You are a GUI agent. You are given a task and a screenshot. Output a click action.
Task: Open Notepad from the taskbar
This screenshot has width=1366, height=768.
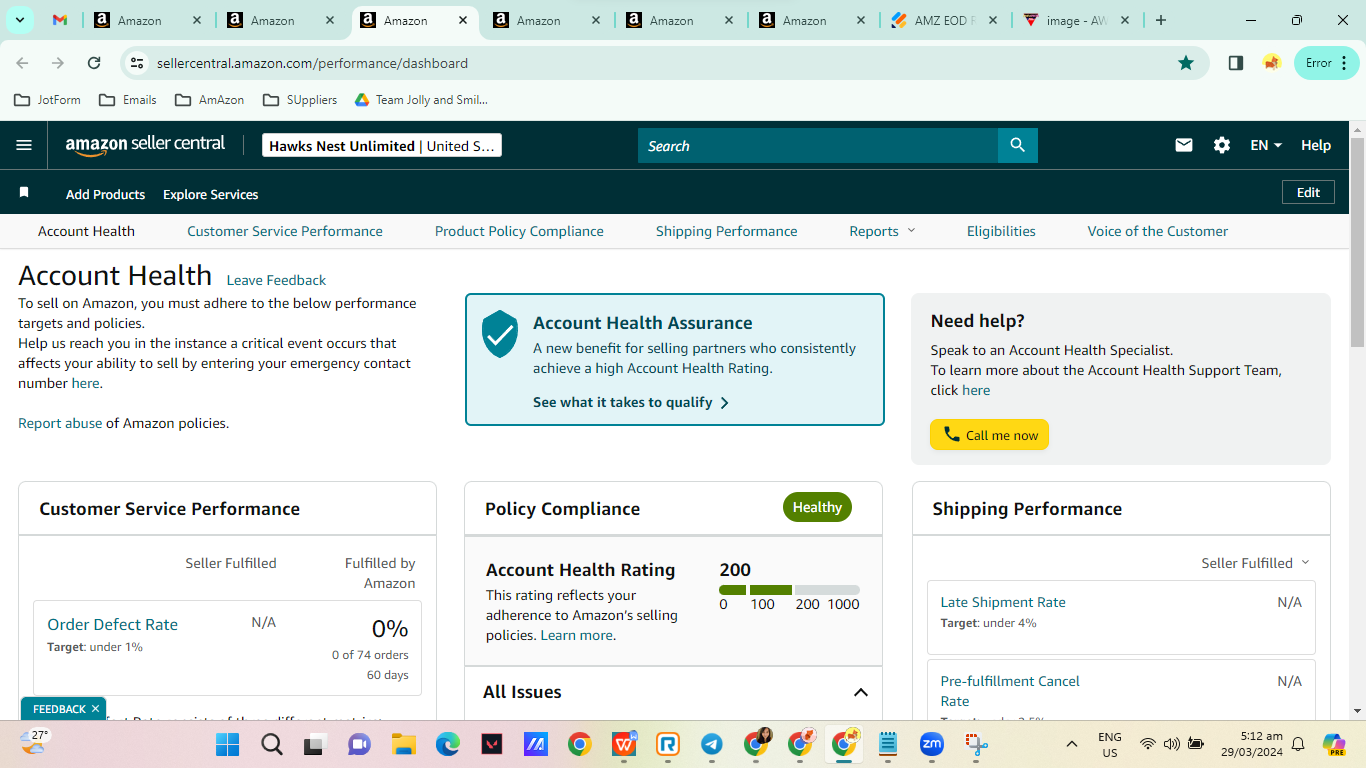point(888,744)
